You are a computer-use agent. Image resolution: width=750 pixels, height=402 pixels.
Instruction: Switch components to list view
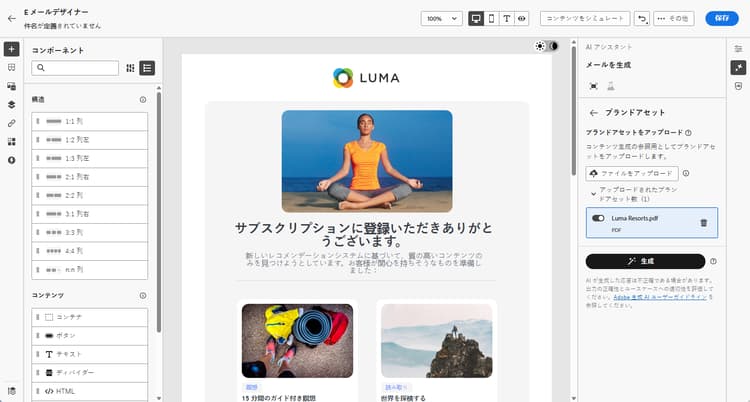coord(147,68)
